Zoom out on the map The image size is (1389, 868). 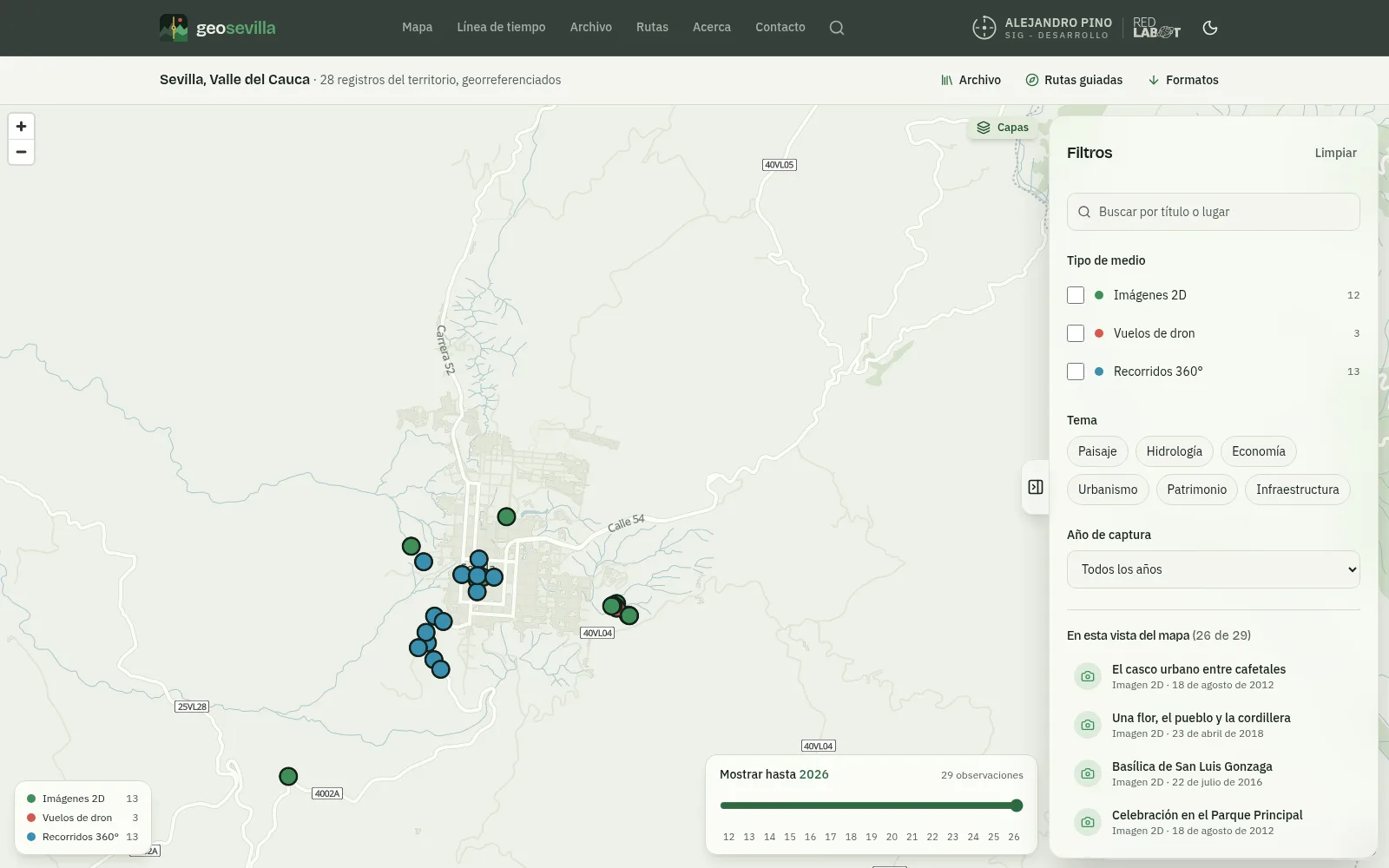[x=22, y=152]
